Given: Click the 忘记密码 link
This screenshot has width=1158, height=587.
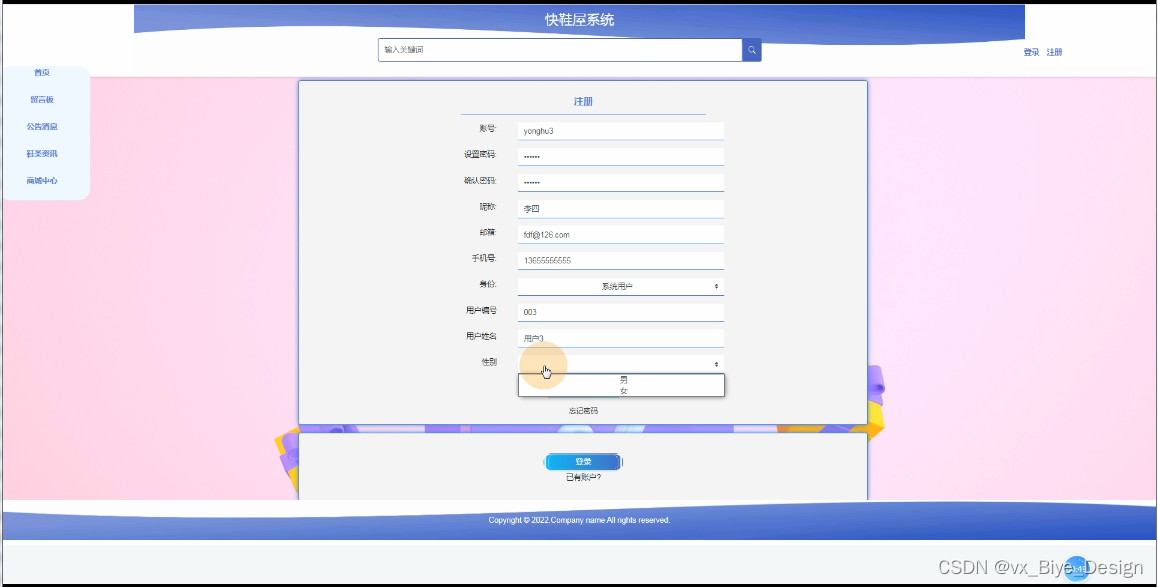Looking at the screenshot, I should [583, 411].
